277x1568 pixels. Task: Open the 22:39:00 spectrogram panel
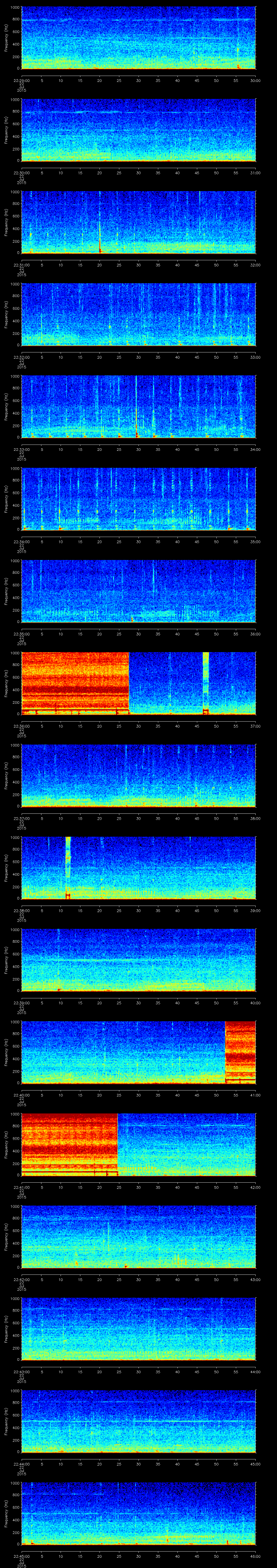(x=138, y=960)
